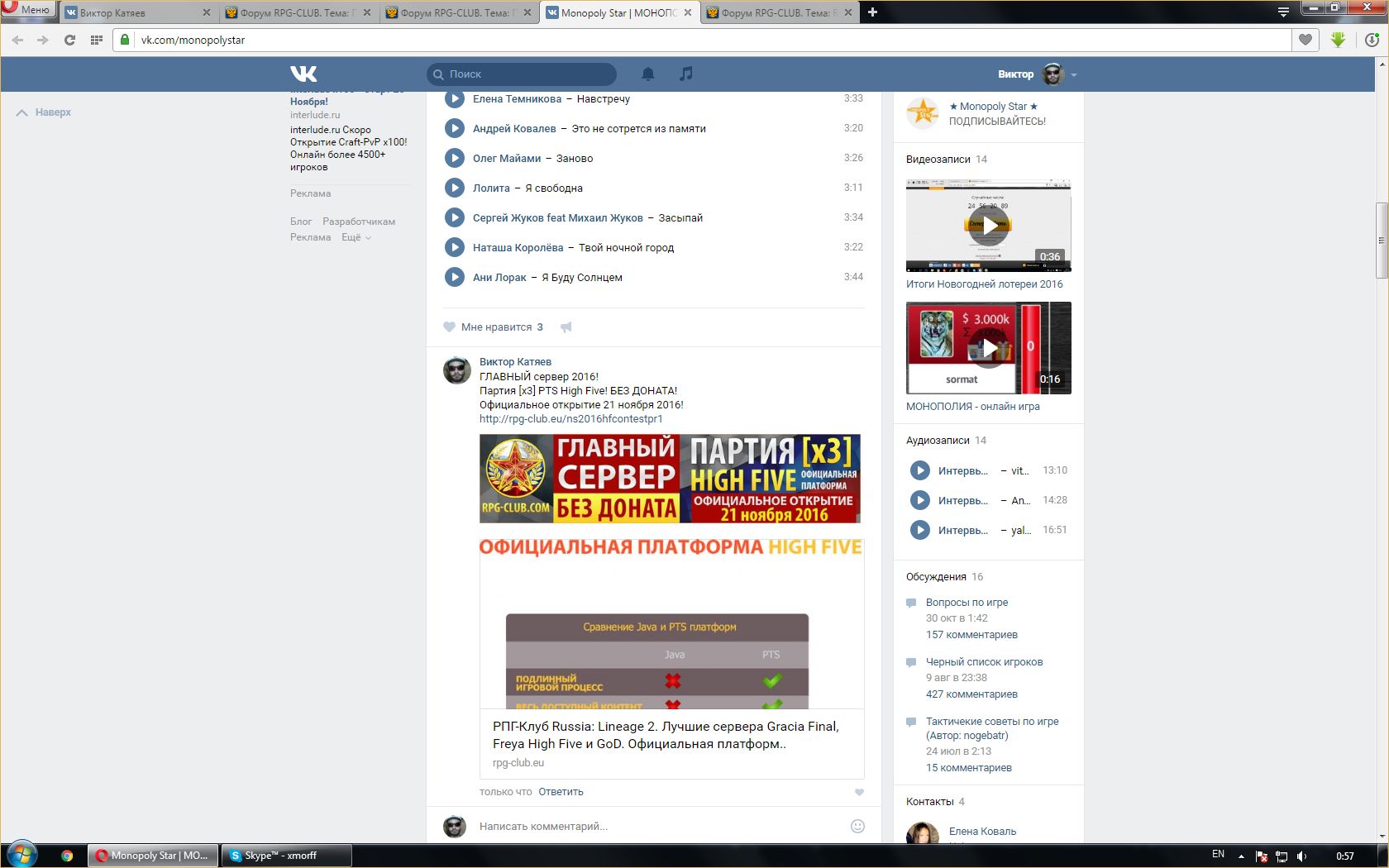Viewport: 1389px width, 868px height.
Task: Open the notifications bell in VK header
Action: [648, 74]
